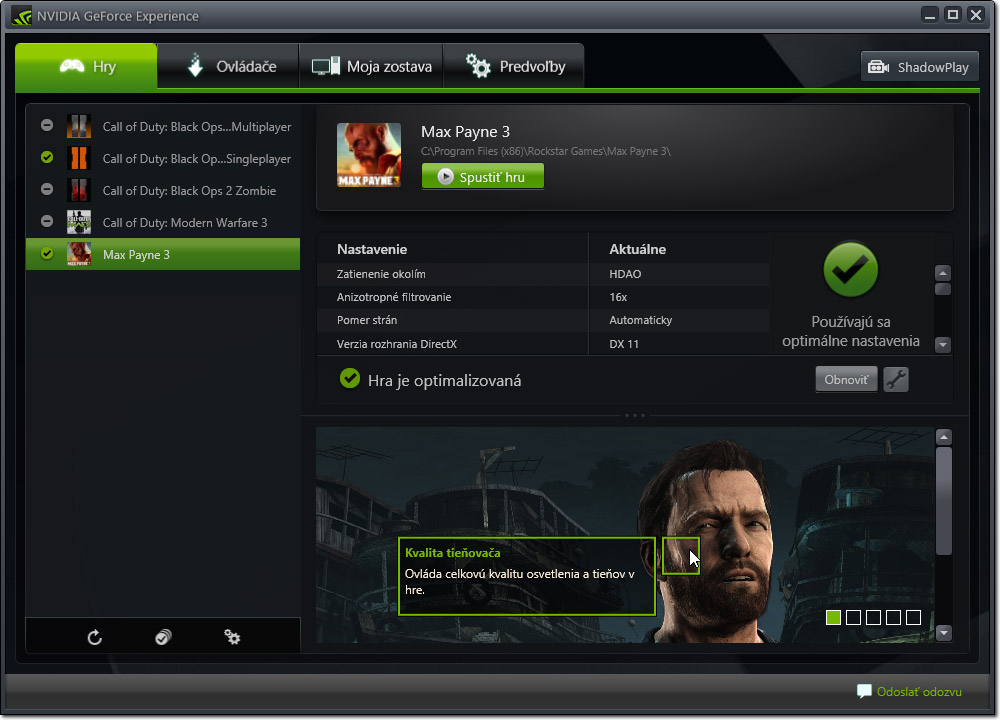Viewport: 1000px width, 720px height.
Task: Click the Anizotropné filtrovanie setting row
Action: [543, 297]
